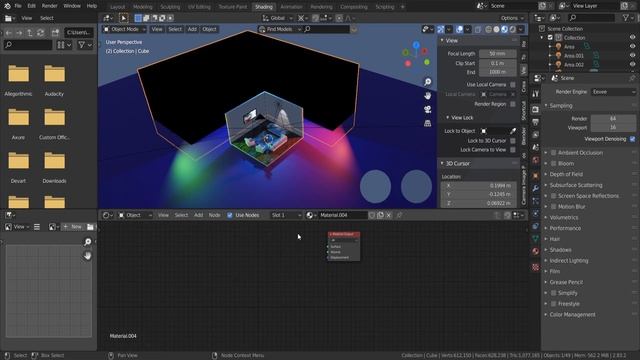Click the image editor pan hand
Viewport: 640px width, 360px height.
coord(87,256)
